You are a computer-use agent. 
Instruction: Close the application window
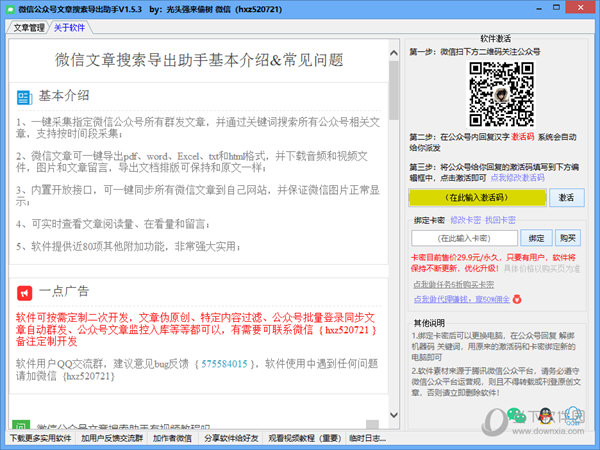coord(580,8)
